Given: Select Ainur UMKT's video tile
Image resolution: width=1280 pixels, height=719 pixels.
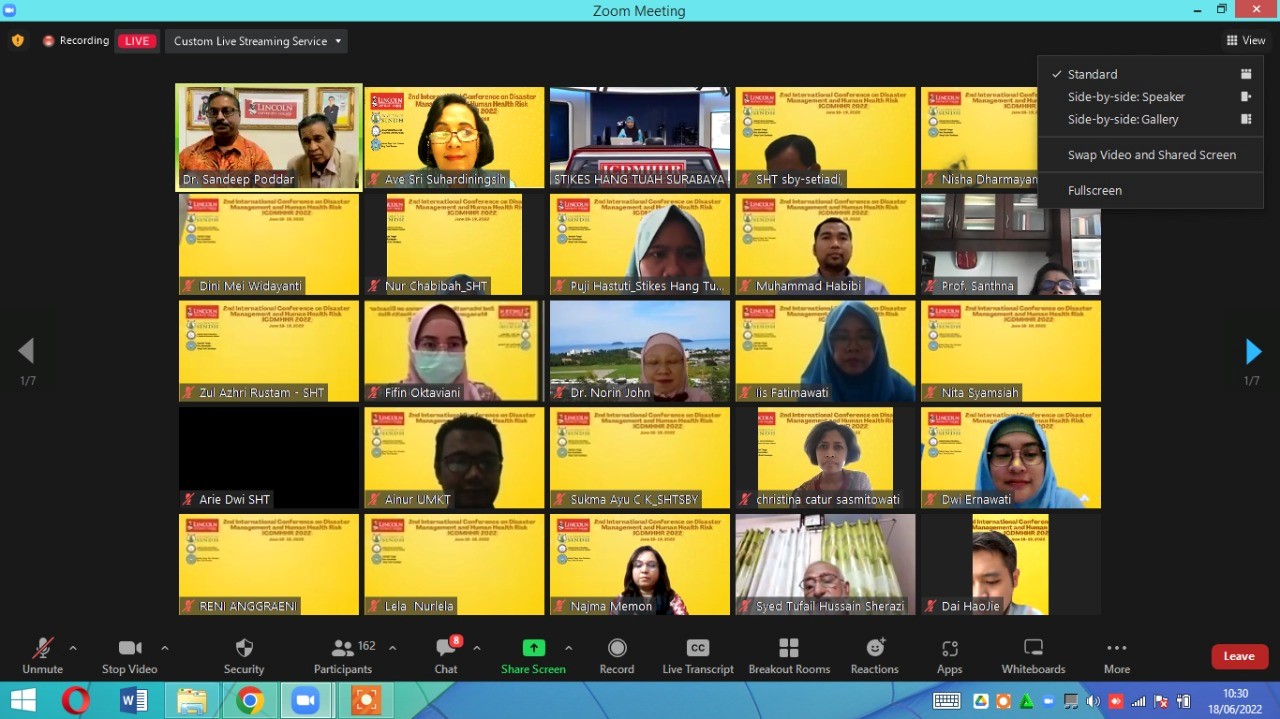Looking at the screenshot, I should 454,458.
